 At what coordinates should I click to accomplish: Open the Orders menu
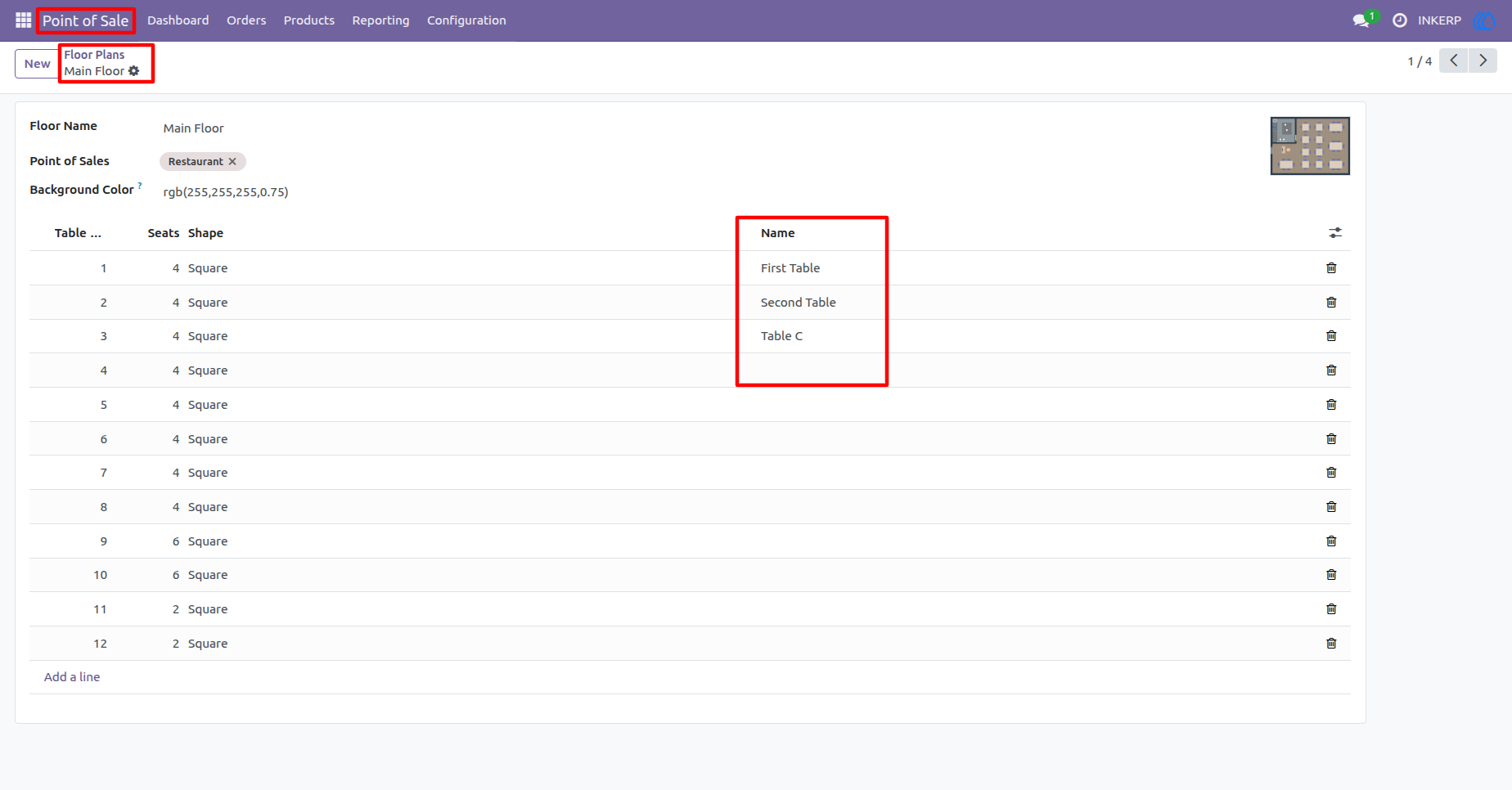pos(246,20)
